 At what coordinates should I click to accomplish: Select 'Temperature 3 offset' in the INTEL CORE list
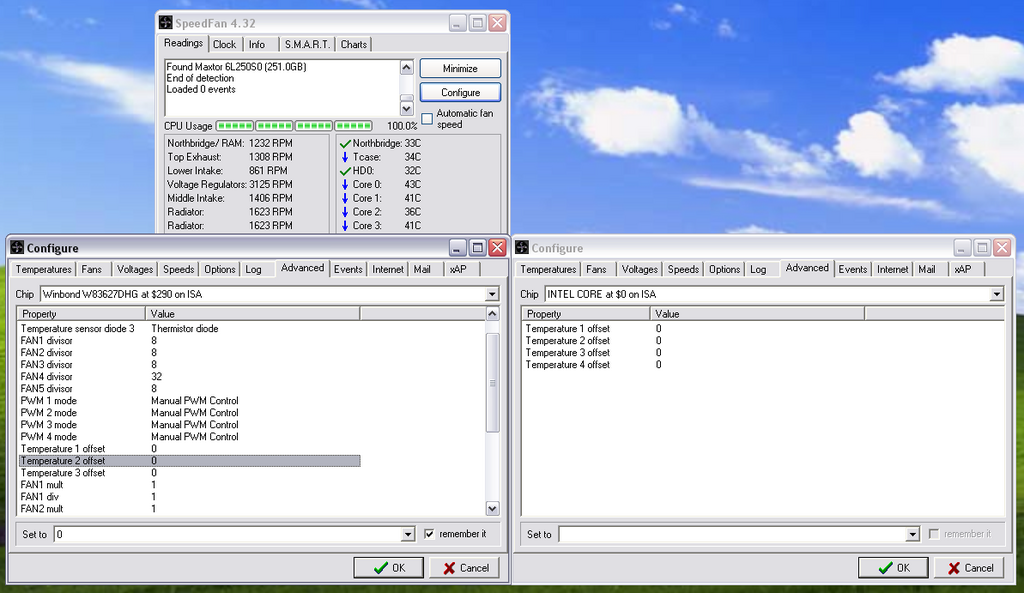pyautogui.click(x=694, y=353)
